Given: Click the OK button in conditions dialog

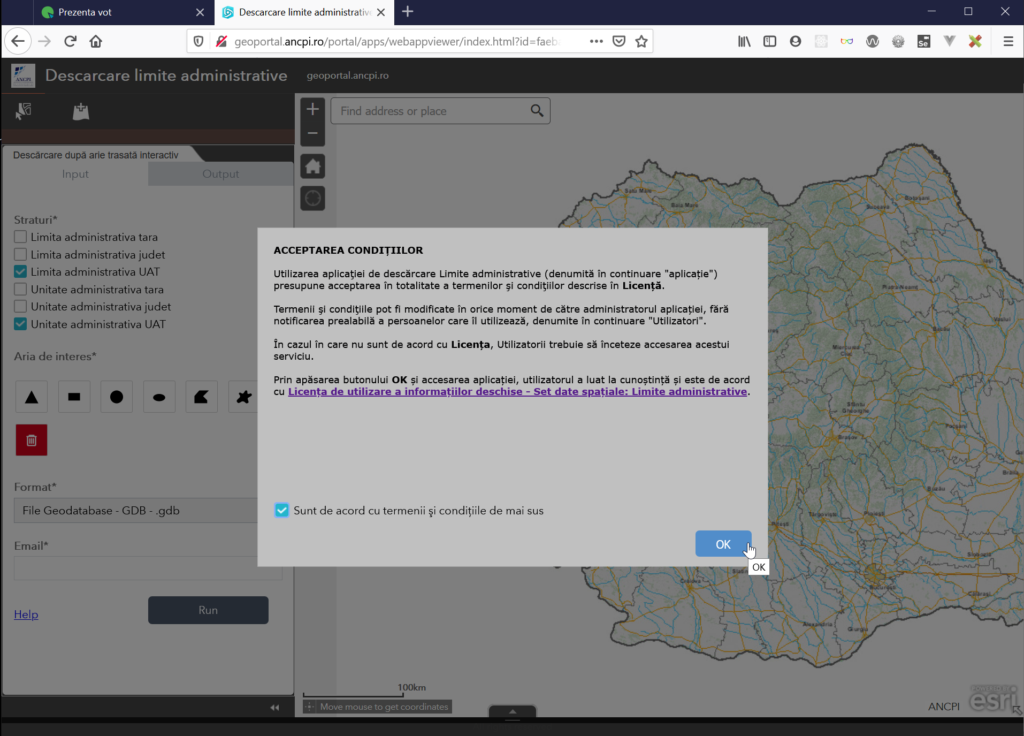Looking at the screenshot, I should (x=723, y=544).
